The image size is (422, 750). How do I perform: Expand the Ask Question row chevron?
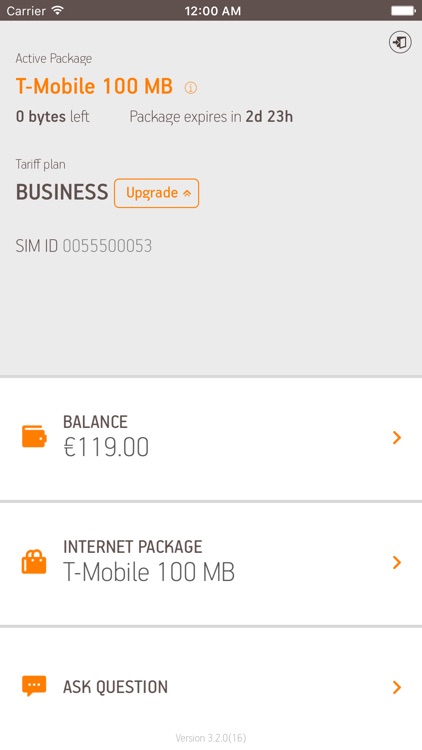coord(397,687)
